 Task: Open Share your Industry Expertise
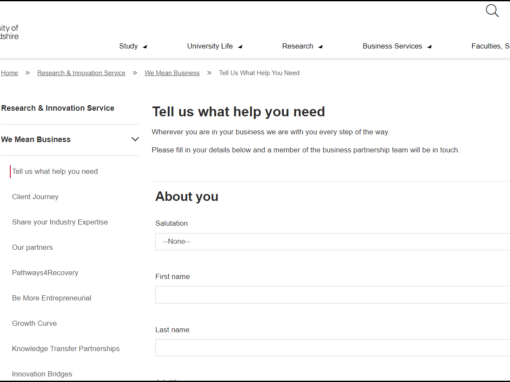point(60,222)
